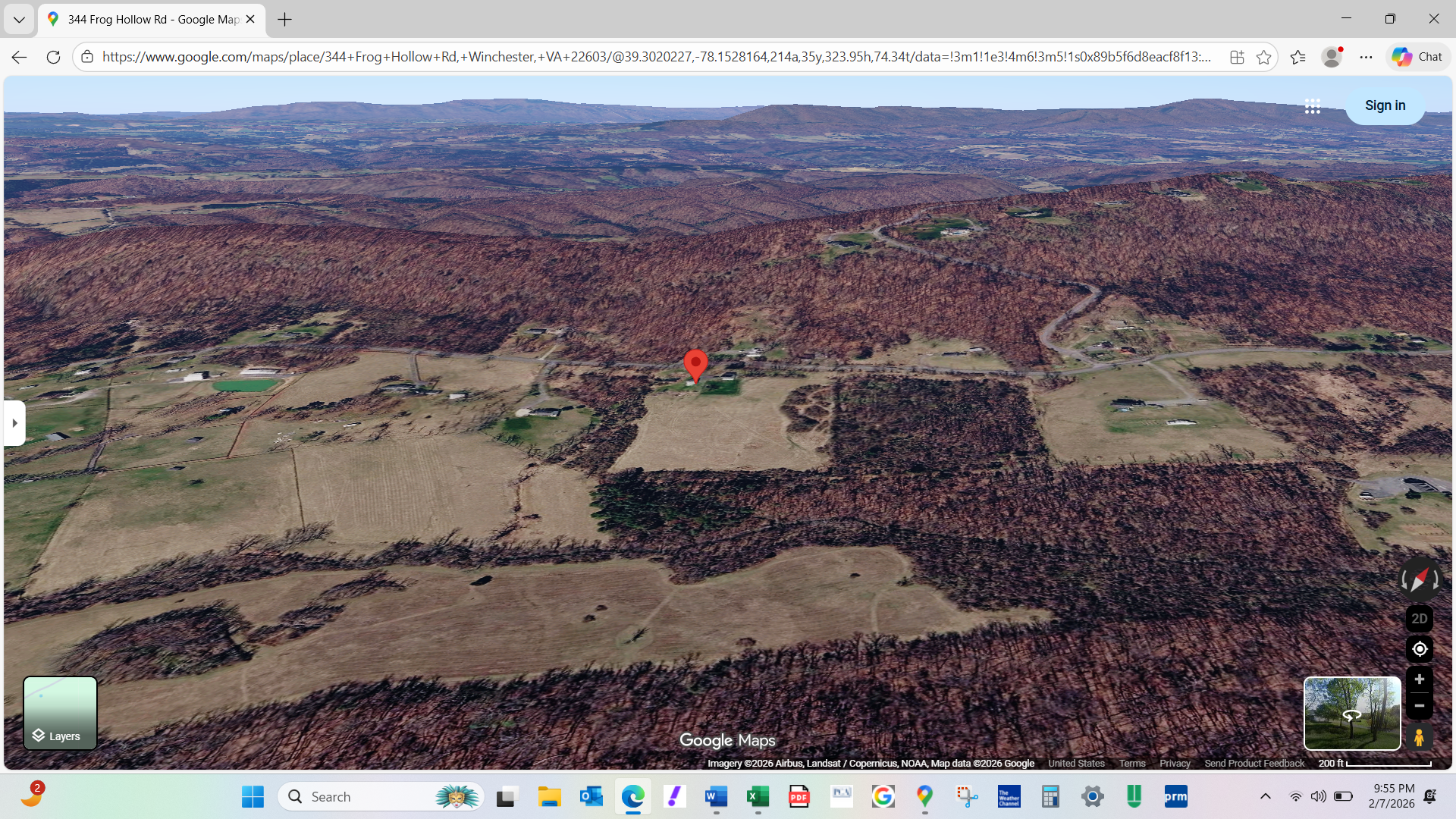
Task: Open browser Settings and more menu
Action: tap(1366, 57)
